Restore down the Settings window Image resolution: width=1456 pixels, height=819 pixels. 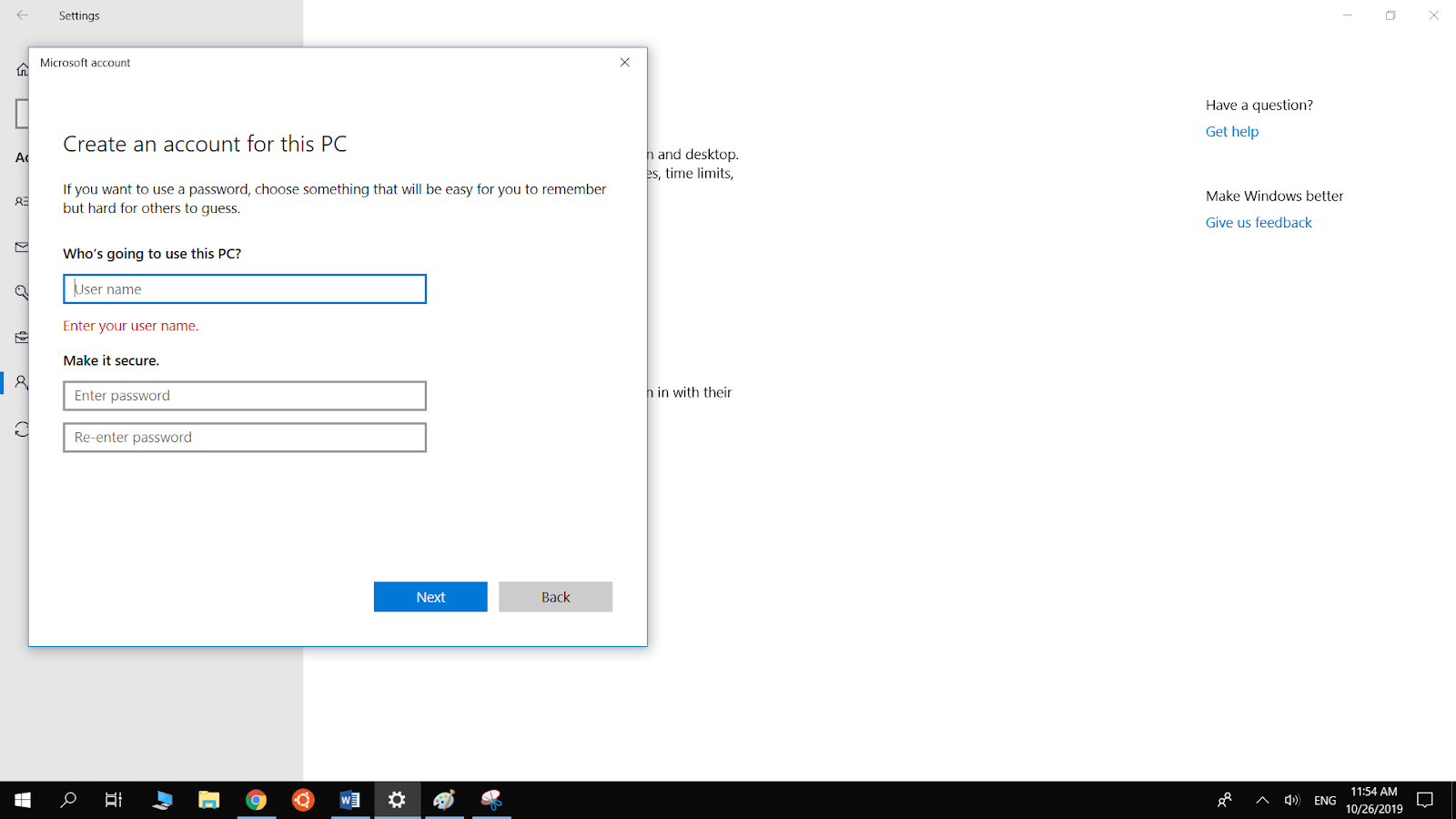1390,15
